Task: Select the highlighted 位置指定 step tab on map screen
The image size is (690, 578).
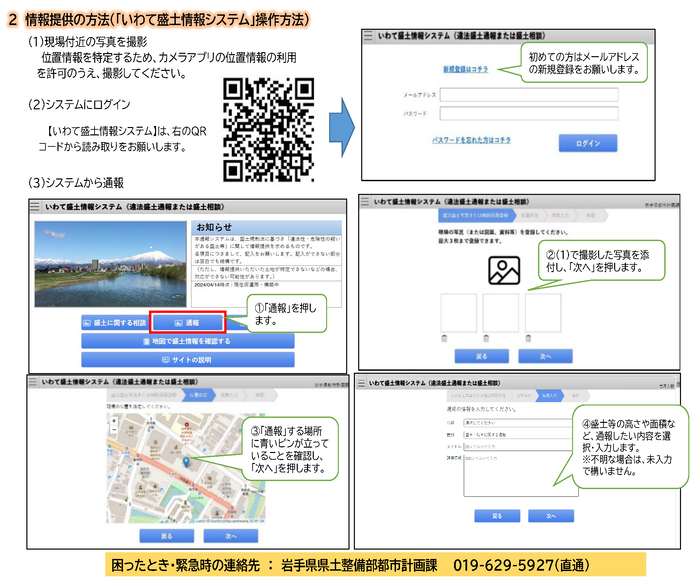Action: click(x=198, y=395)
